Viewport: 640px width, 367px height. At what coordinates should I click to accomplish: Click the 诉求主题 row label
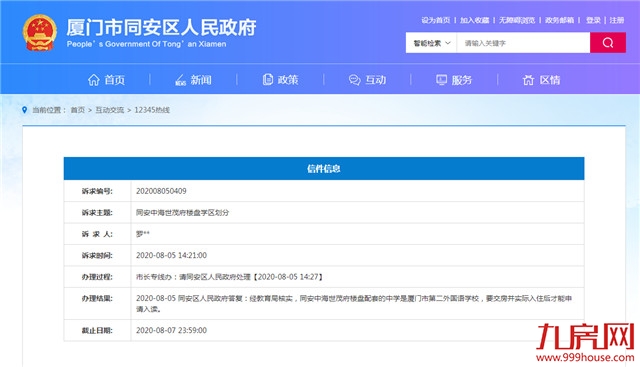97,213
